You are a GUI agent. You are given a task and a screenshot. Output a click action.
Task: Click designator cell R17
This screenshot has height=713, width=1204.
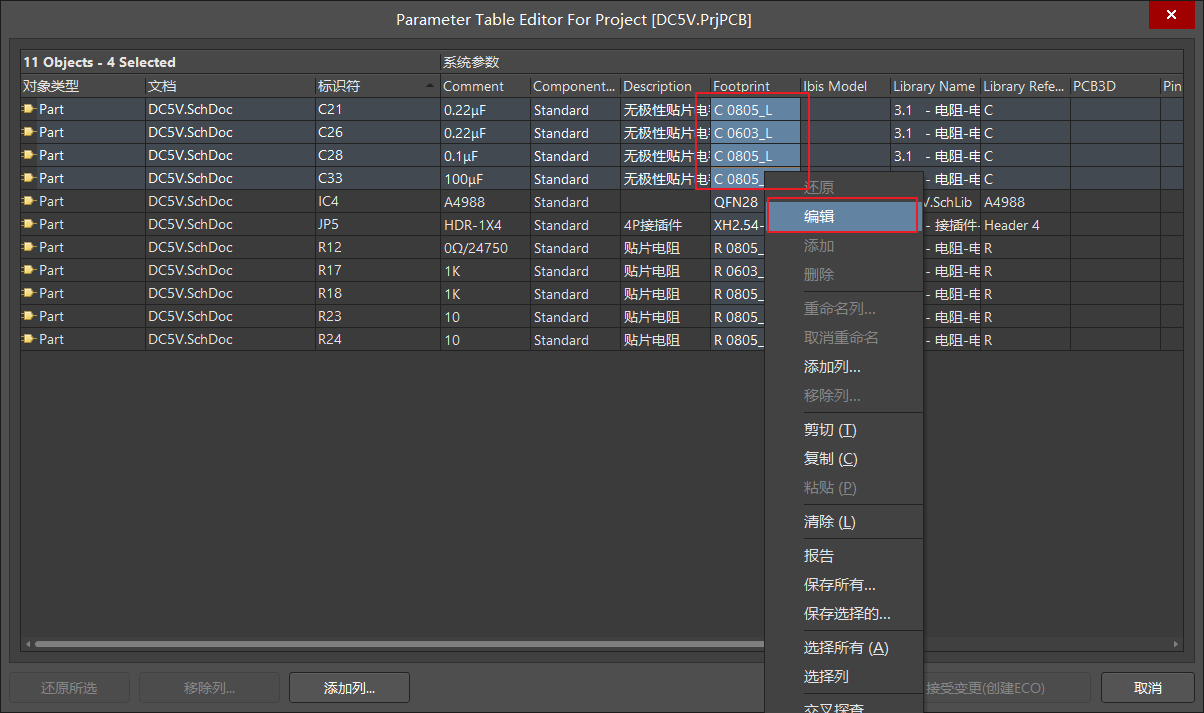click(x=377, y=270)
